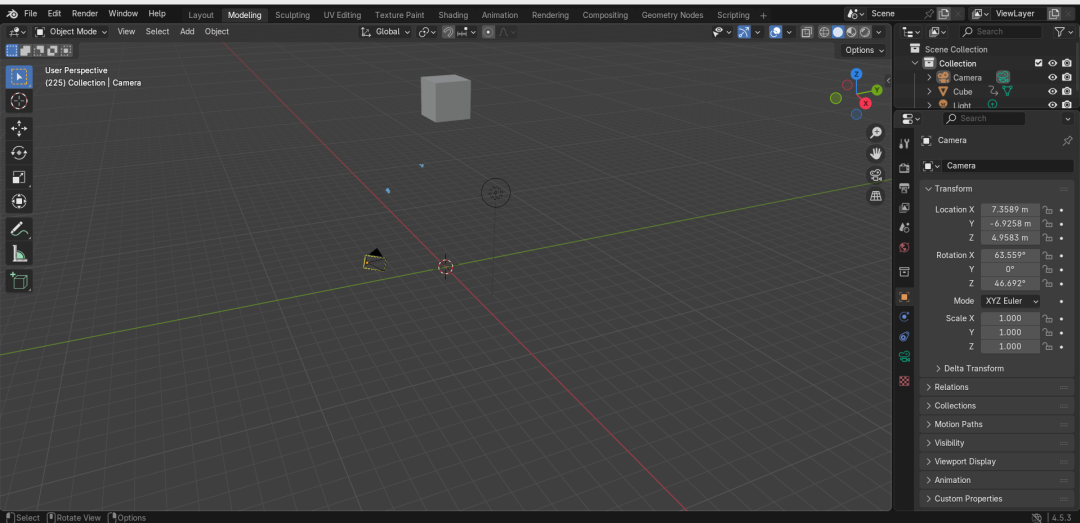Toggle Camera visibility eye icon
The image size is (1080, 523).
pos(1052,77)
